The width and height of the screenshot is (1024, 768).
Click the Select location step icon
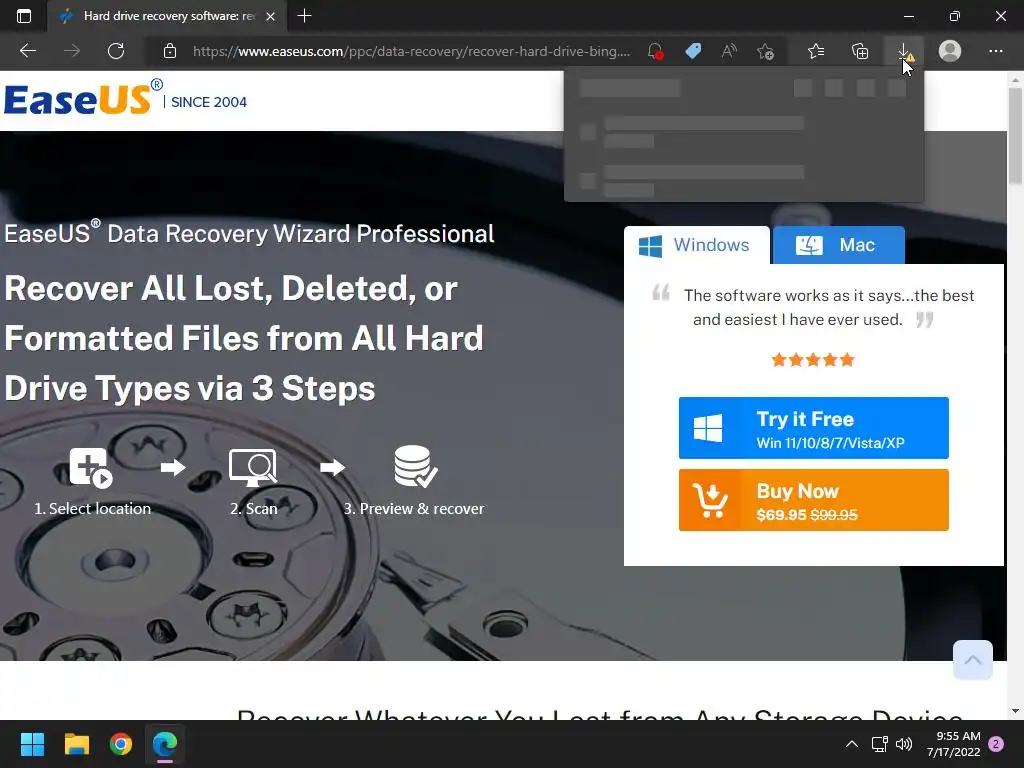pyautogui.click(x=91, y=468)
